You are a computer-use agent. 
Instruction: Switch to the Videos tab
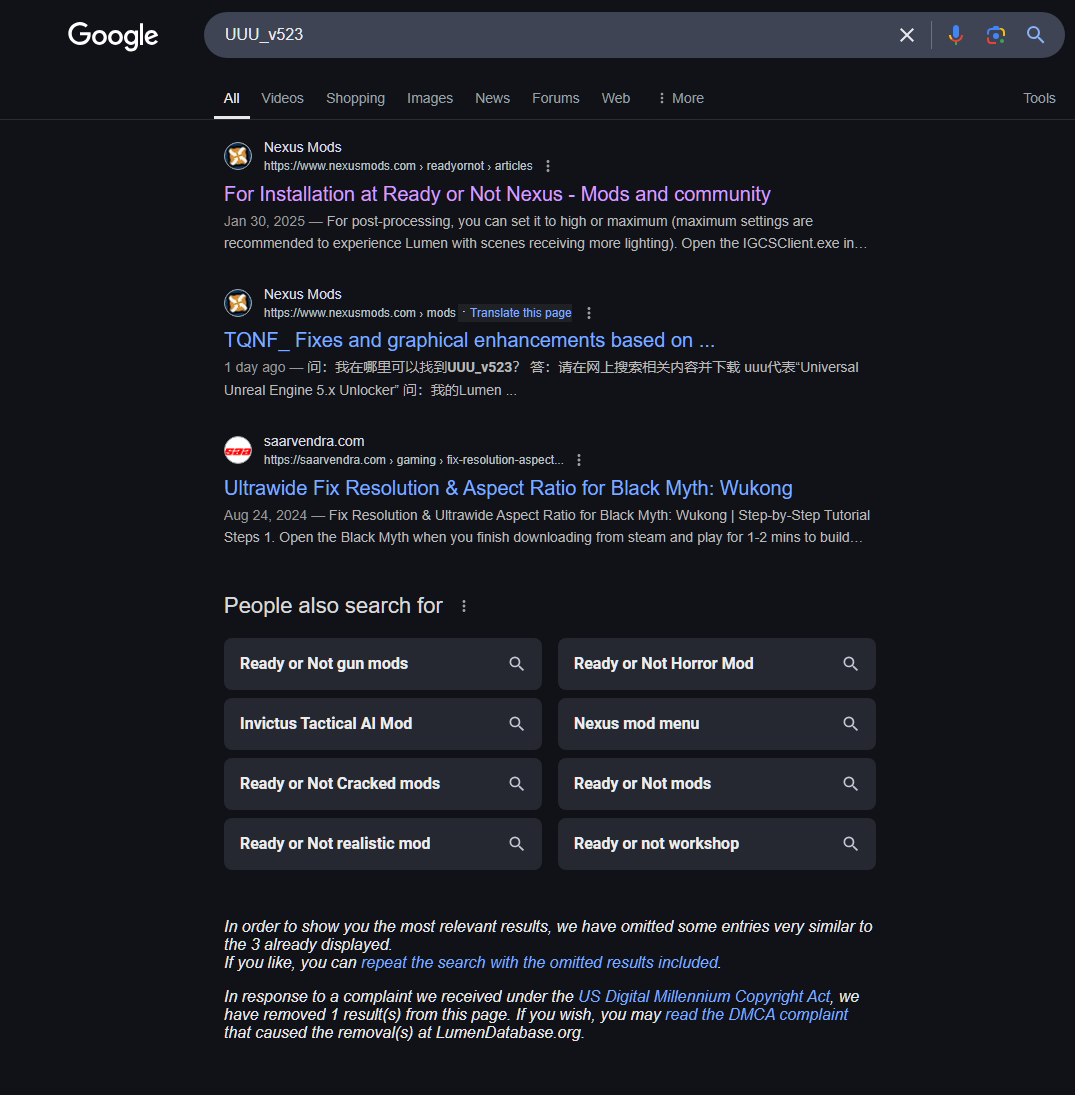coord(282,98)
